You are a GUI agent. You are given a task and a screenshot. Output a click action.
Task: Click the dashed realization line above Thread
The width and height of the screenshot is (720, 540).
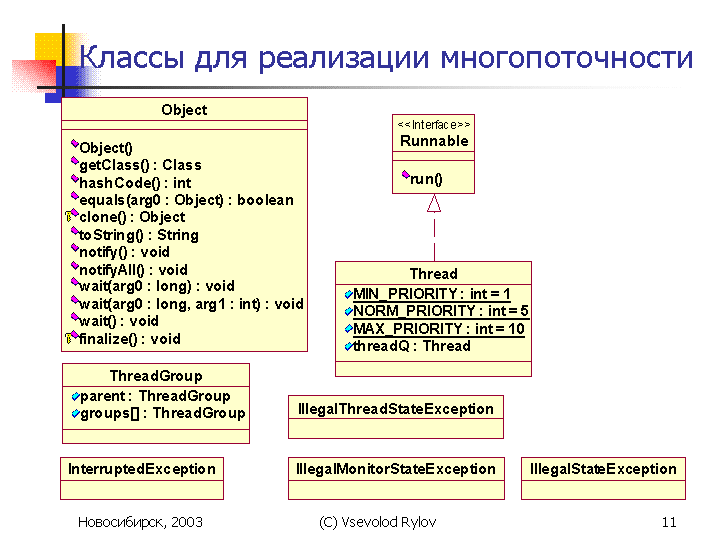(434, 237)
